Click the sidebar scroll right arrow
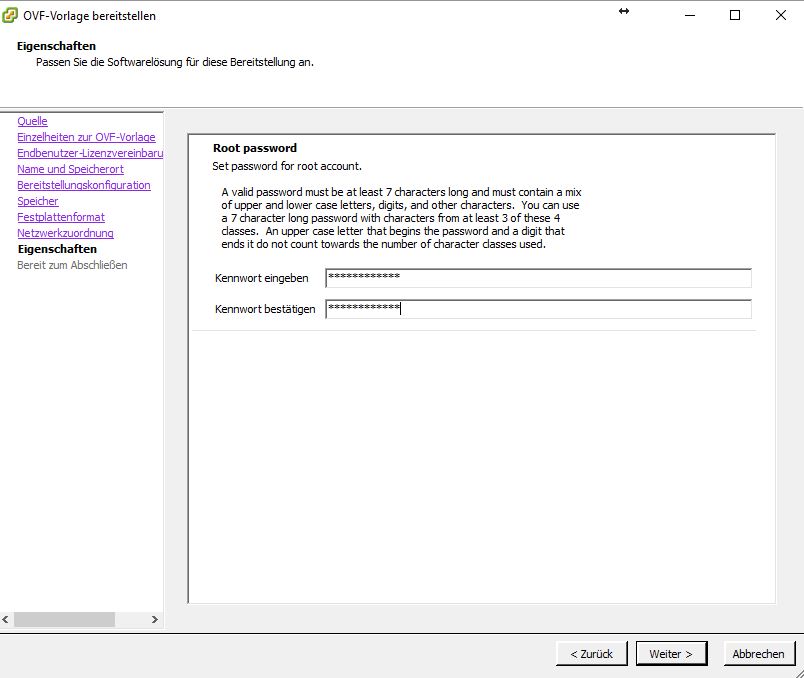The height and width of the screenshot is (678, 804). tap(155, 620)
